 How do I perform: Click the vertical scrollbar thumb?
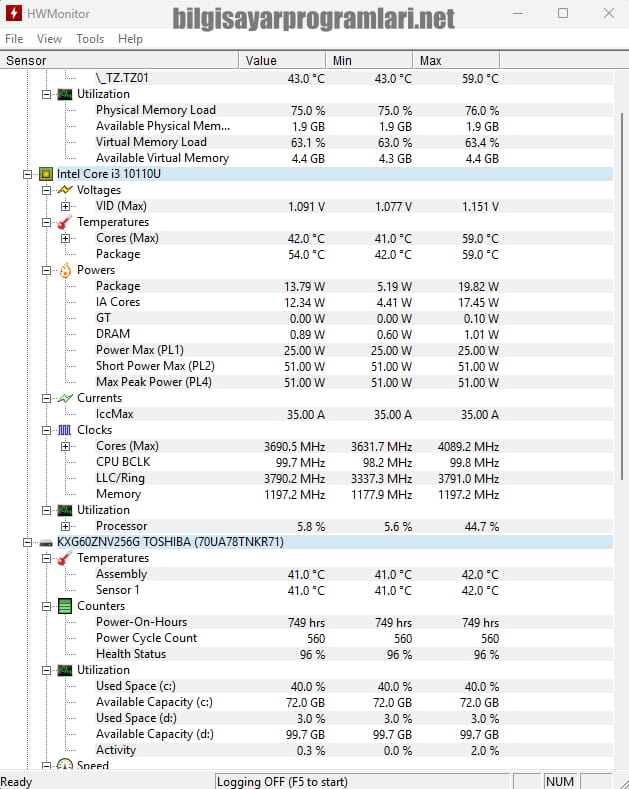622,297
